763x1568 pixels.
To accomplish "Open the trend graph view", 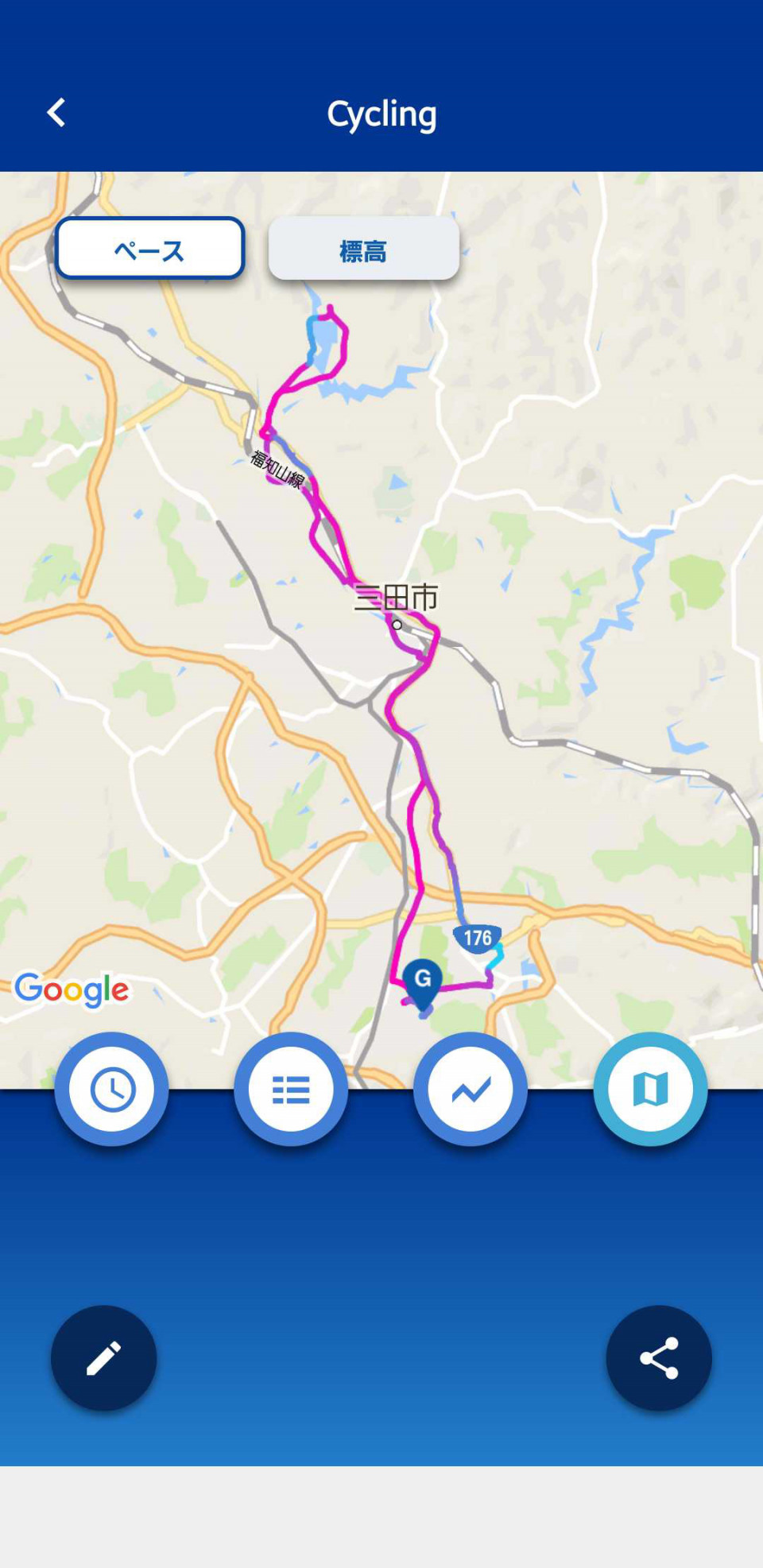I will point(471,1089).
